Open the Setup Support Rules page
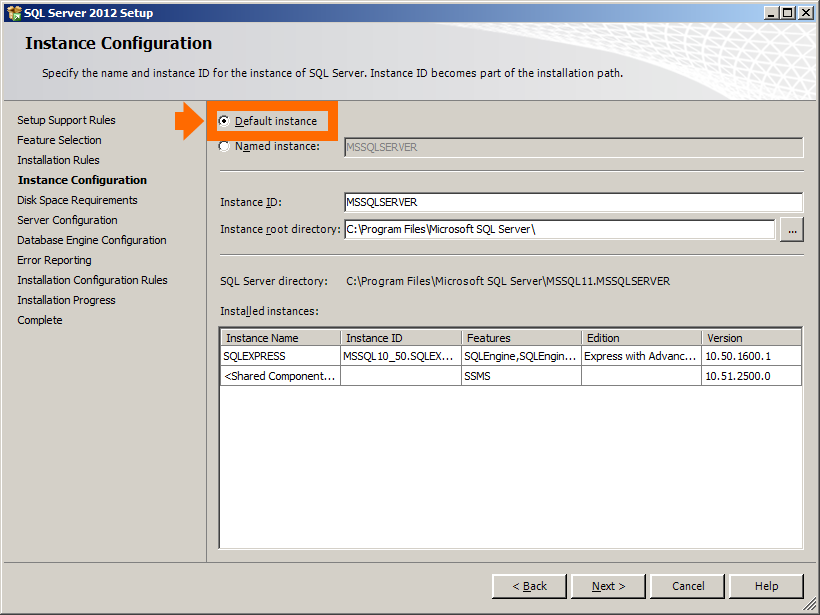This screenshot has width=820, height=615. pyautogui.click(x=66, y=120)
